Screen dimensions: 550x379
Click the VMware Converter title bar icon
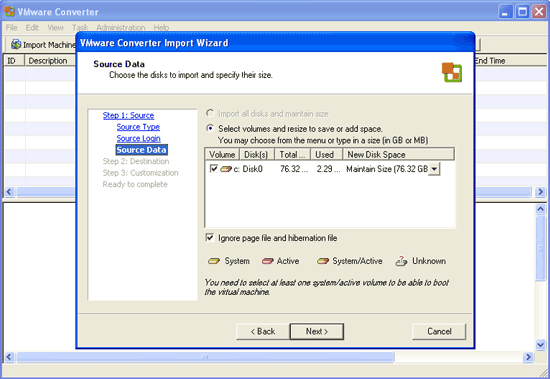[9, 11]
